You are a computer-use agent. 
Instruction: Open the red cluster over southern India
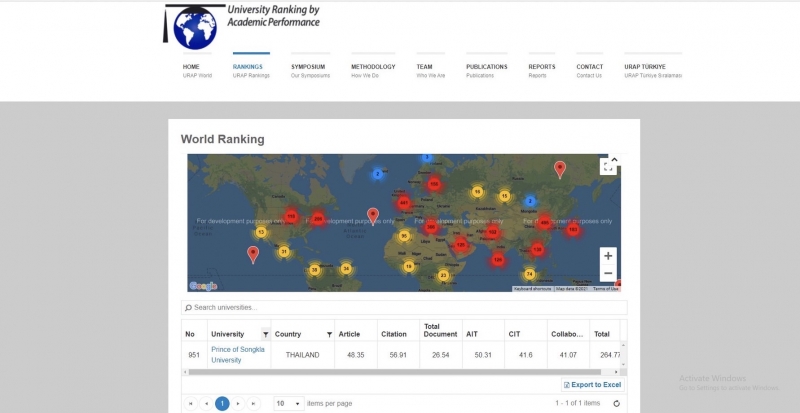tap(498, 260)
